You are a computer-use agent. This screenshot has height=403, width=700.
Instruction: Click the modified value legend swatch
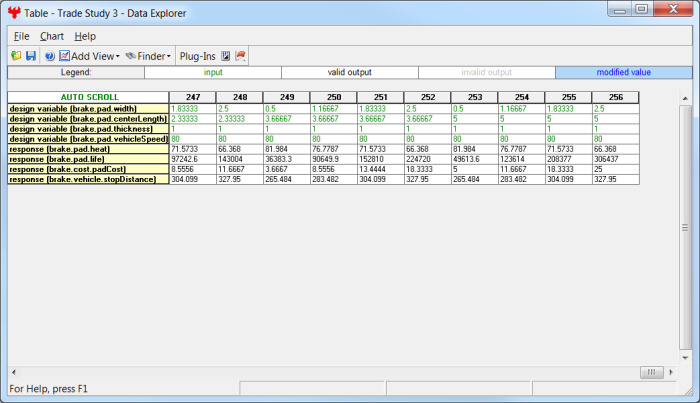tap(623, 72)
